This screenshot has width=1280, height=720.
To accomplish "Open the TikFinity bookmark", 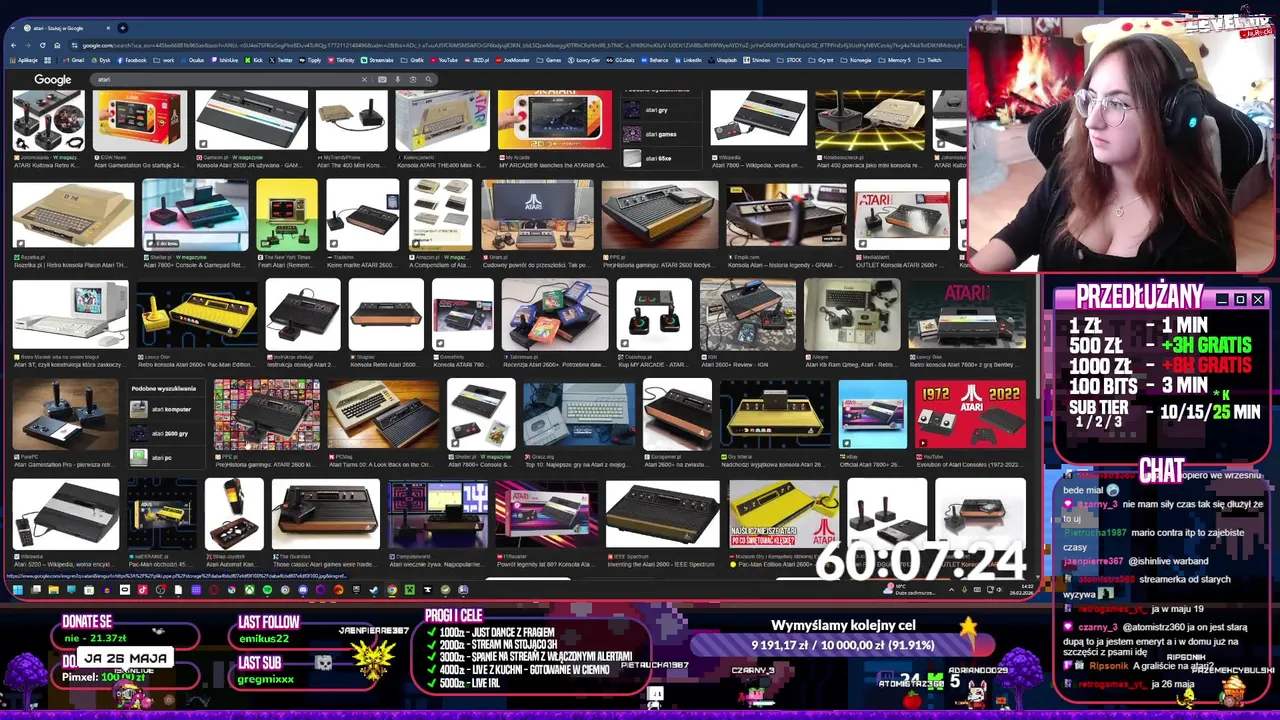I will 341,60.
